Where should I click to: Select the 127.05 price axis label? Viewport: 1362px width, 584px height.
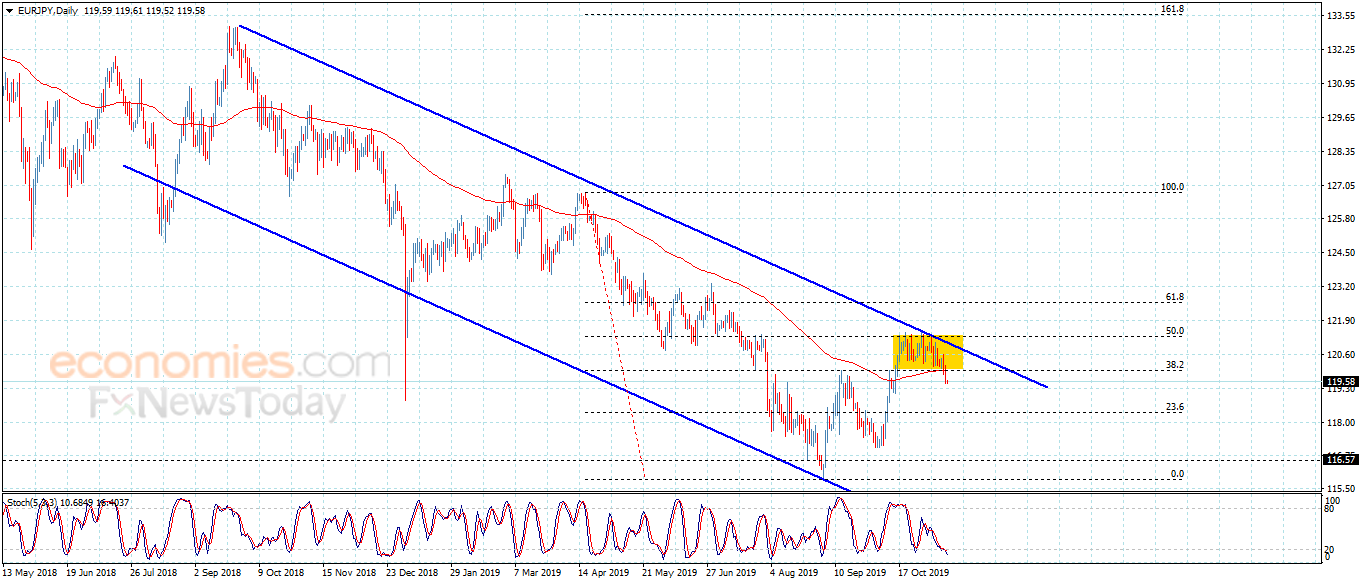tap(1340, 186)
